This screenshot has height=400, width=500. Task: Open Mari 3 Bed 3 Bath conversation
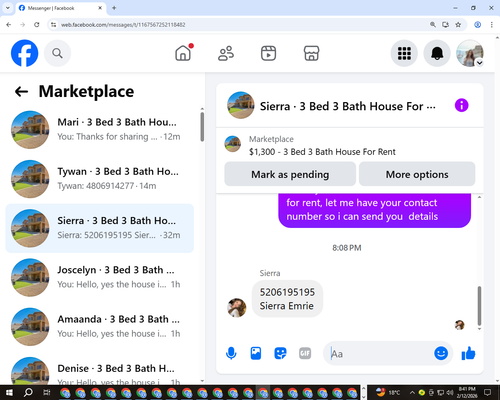coord(100,130)
